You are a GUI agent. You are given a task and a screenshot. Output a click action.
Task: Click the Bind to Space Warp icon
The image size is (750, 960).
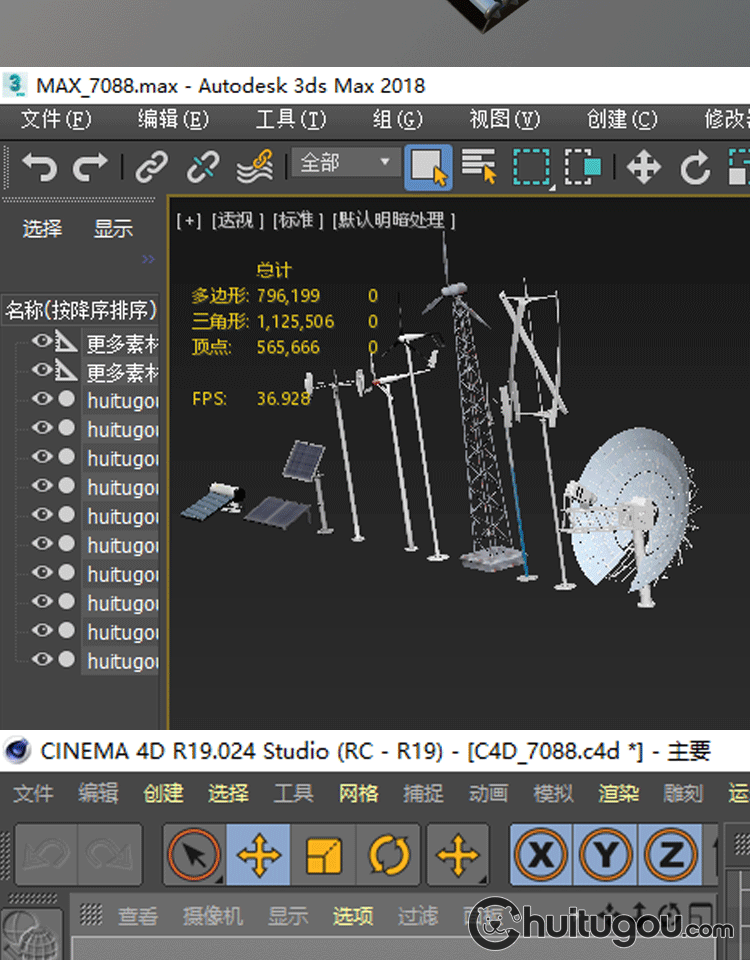[x=255, y=166]
